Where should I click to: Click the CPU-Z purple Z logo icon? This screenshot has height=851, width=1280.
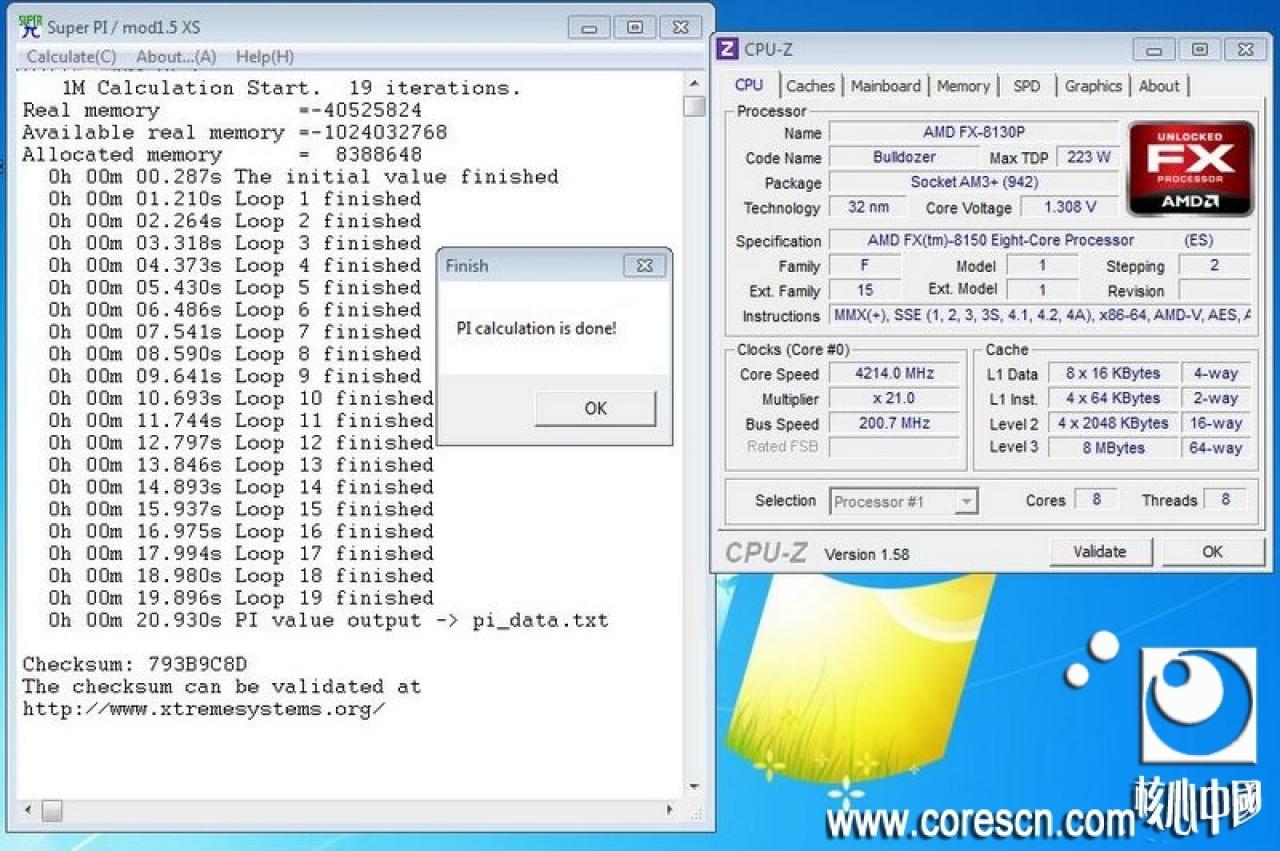pos(728,49)
